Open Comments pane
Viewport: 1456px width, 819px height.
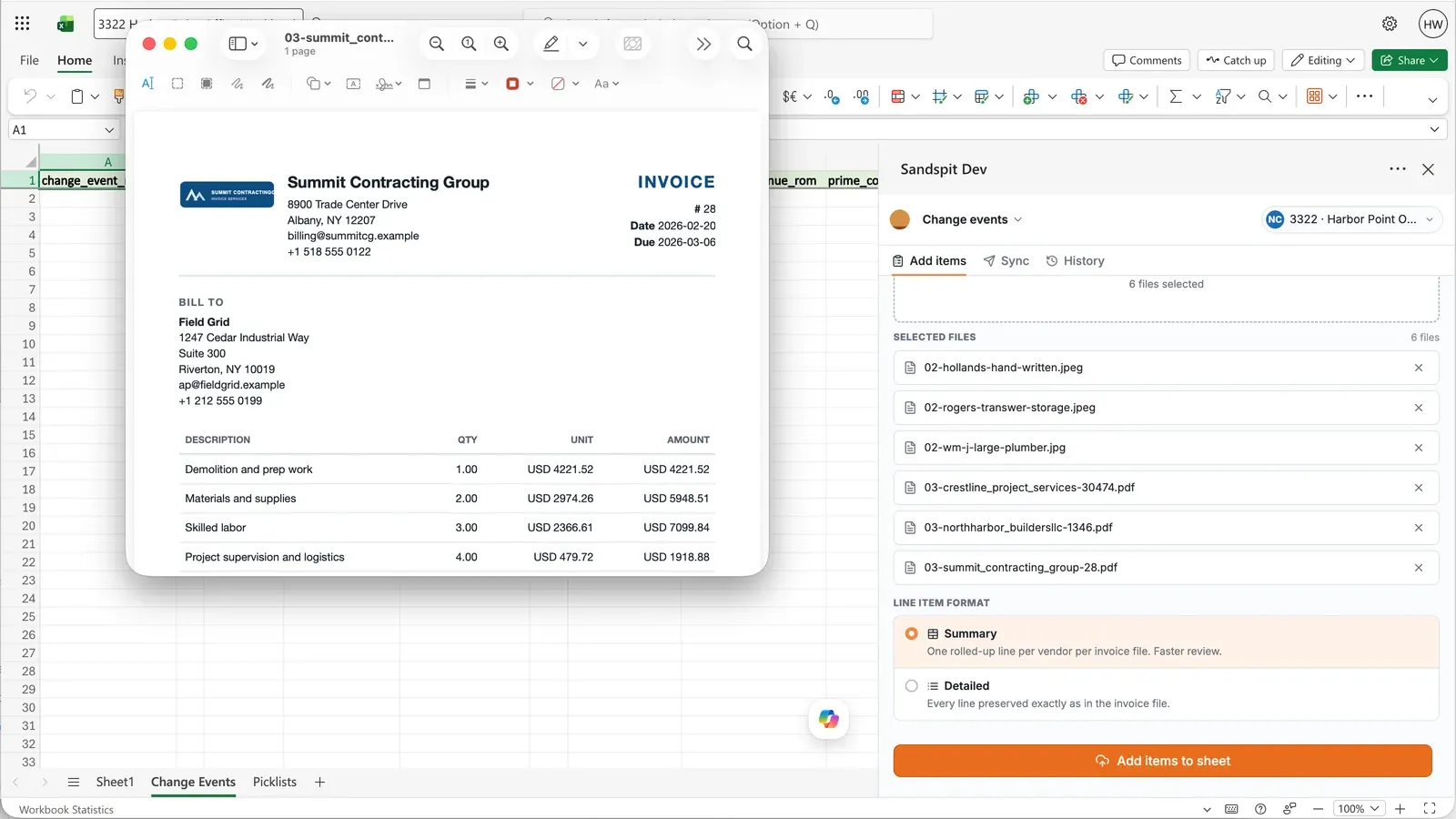coord(1147,60)
